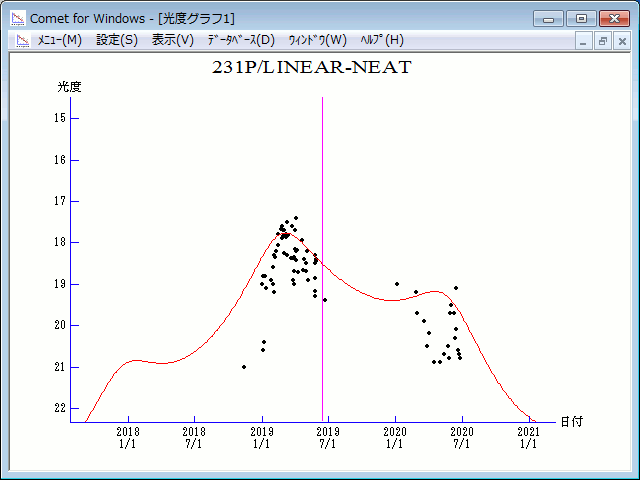Click the Comet for Windows title bar icon
This screenshot has width=640, height=480.
point(18,18)
